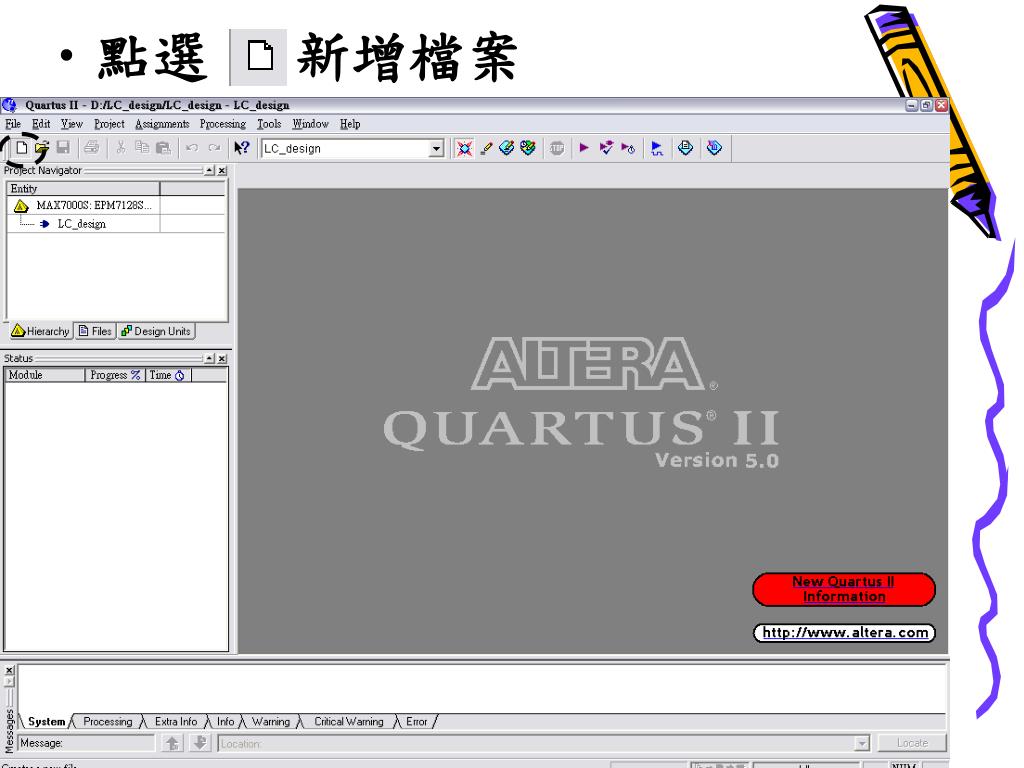Viewport: 1024px width, 768px height.
Task: Toggle the Status panel pin arrow
Action: pos(209,359)
